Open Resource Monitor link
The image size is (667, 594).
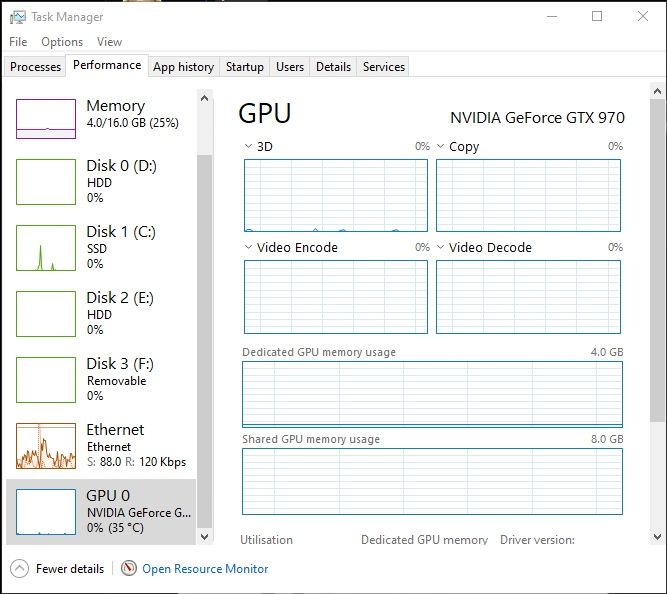pyautogui.click(x=205, y=568)
